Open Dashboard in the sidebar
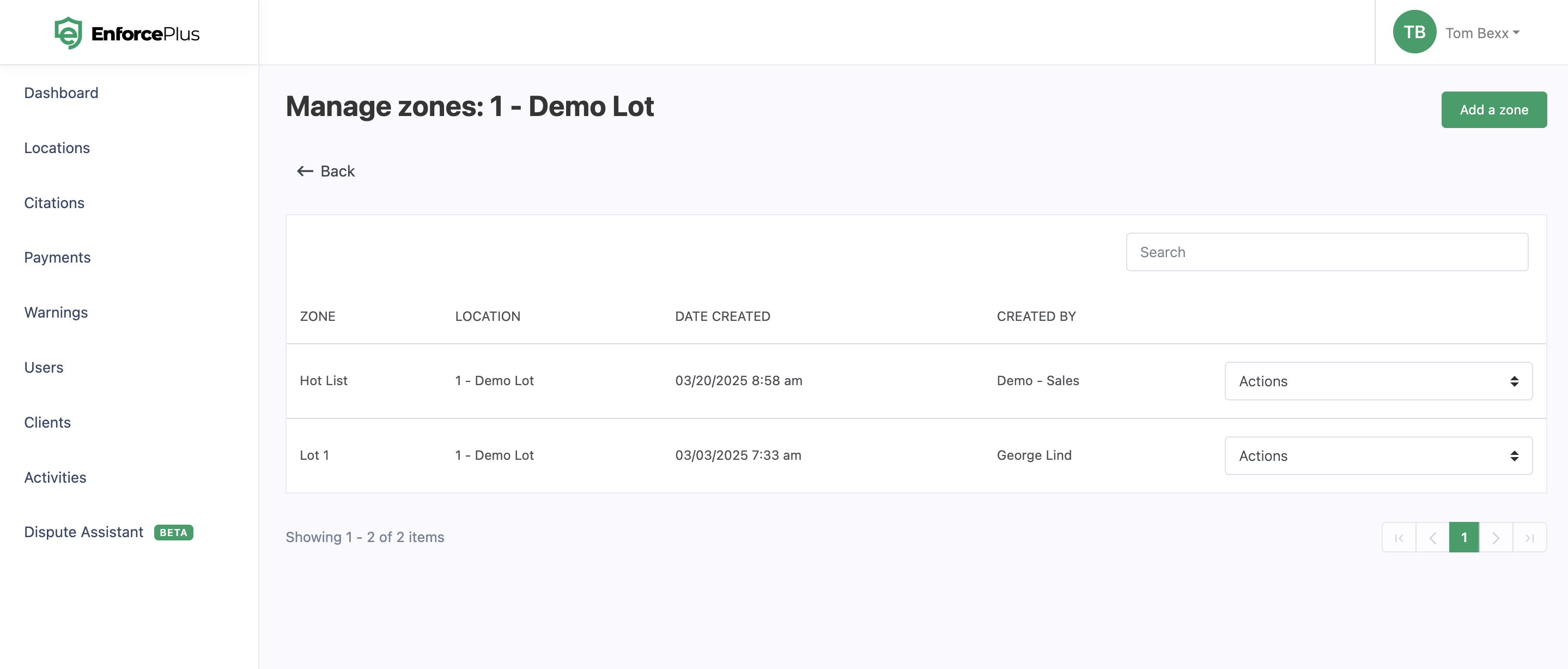1568x669 pixels. tap(61, 93)
